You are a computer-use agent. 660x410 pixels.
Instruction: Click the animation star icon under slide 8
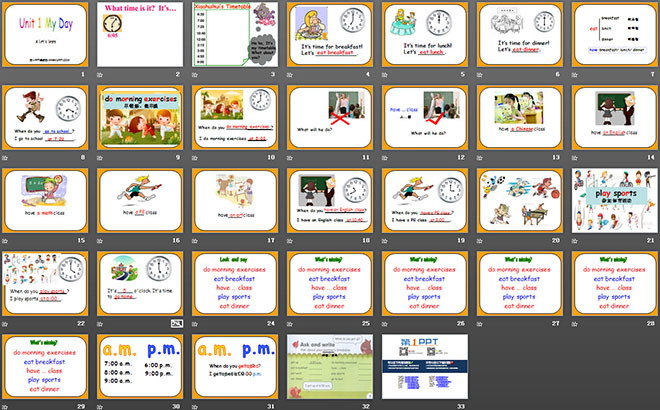point(5,158)
